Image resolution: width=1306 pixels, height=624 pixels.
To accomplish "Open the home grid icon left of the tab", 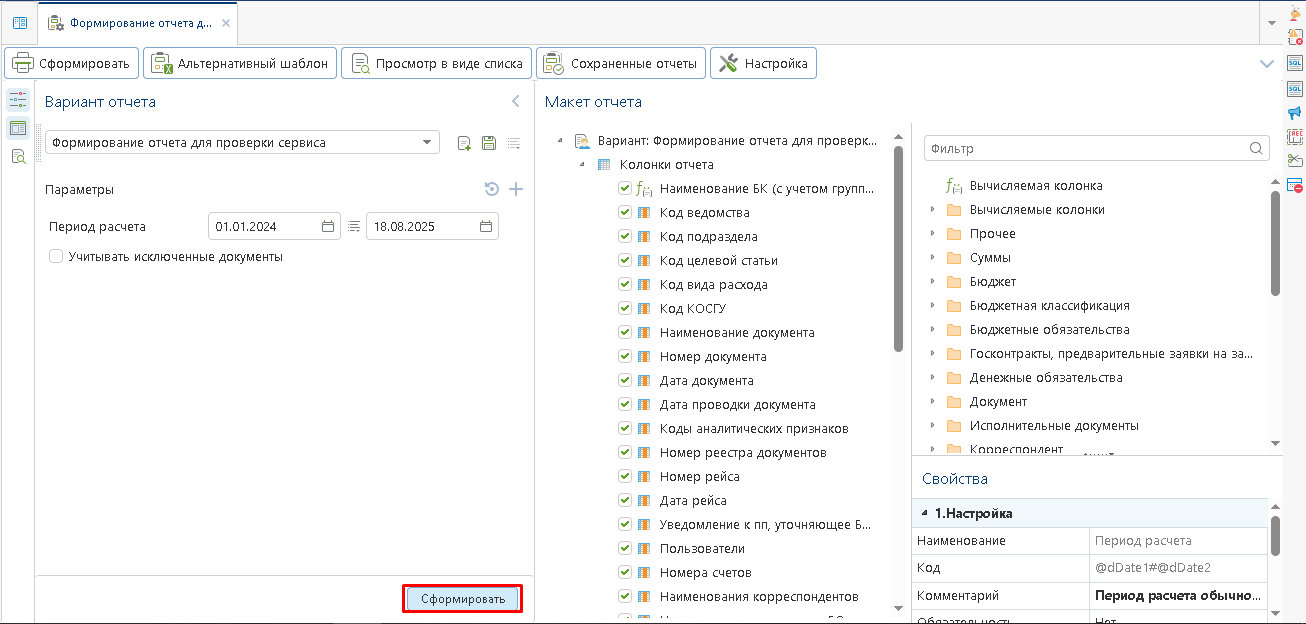I will pos(19,22).
